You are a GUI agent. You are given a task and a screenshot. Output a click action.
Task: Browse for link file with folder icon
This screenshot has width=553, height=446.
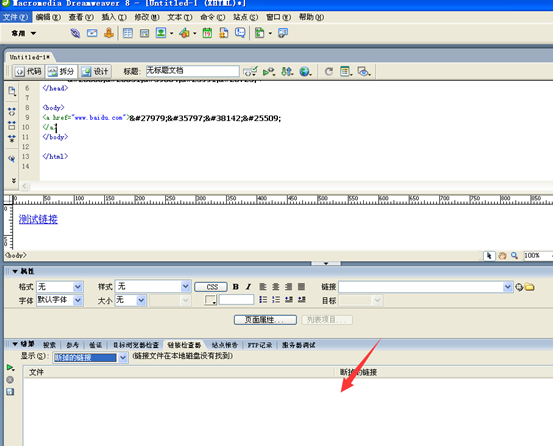(529, 287)
